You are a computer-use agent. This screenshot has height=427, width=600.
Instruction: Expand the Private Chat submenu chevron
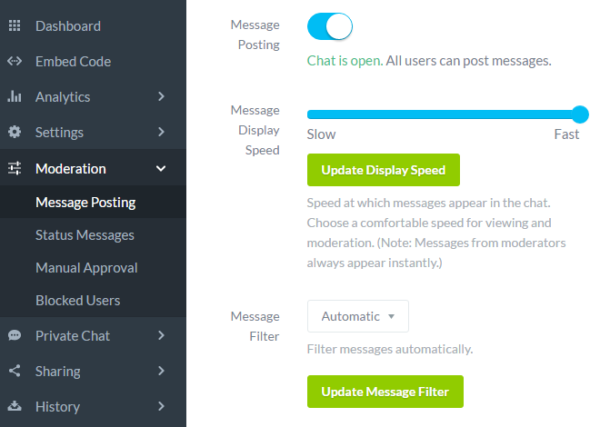(x=161, y=336)
